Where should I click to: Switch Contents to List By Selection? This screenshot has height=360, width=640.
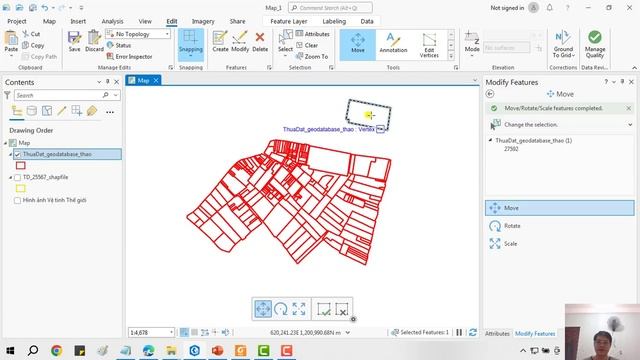(x=47, y=111)
